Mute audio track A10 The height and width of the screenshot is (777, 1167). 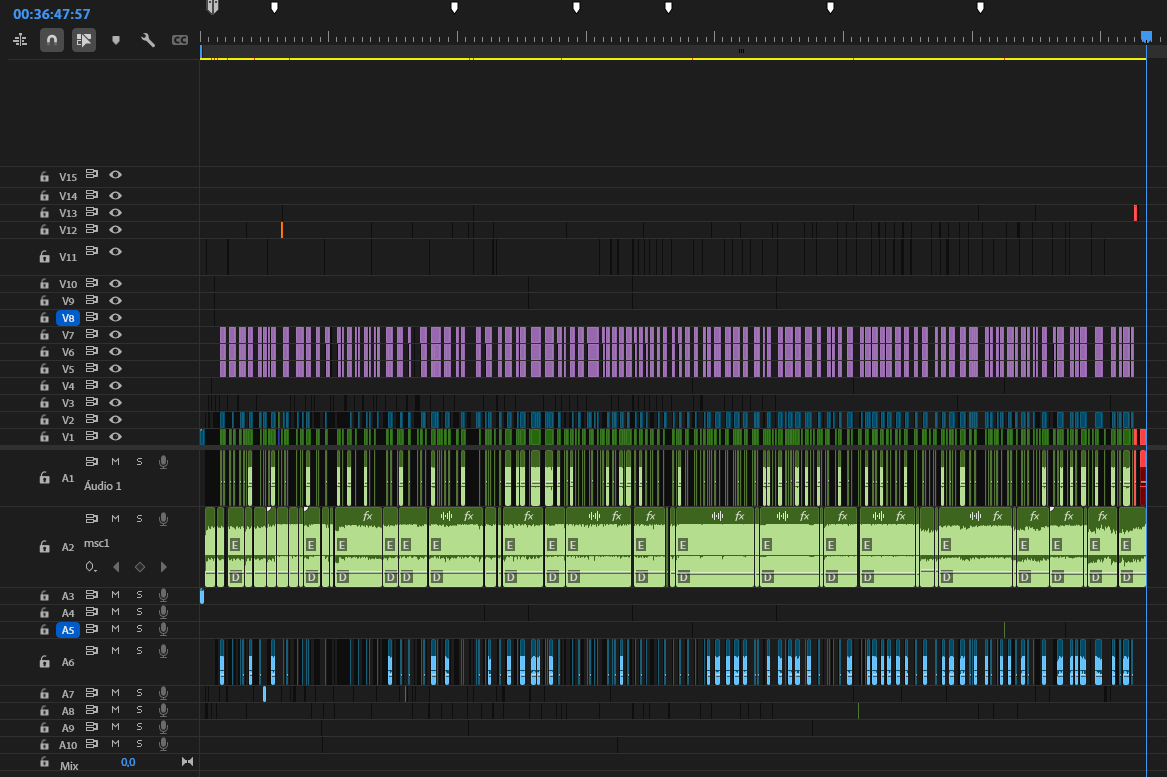[115, 744]
